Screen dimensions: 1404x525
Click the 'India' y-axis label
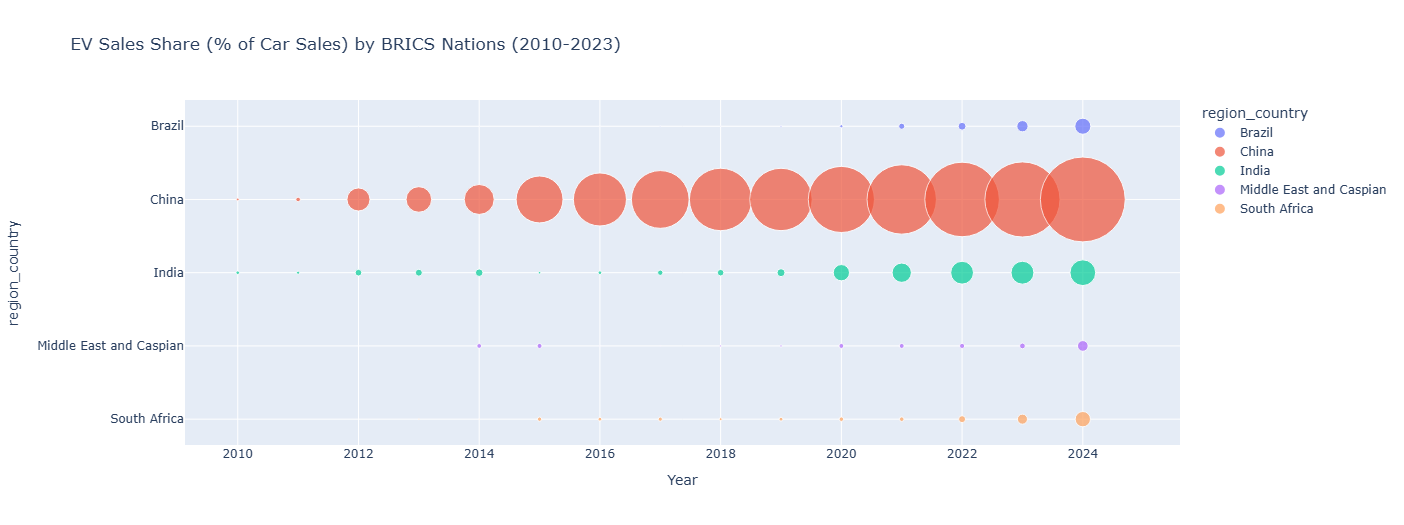point(169,272)
